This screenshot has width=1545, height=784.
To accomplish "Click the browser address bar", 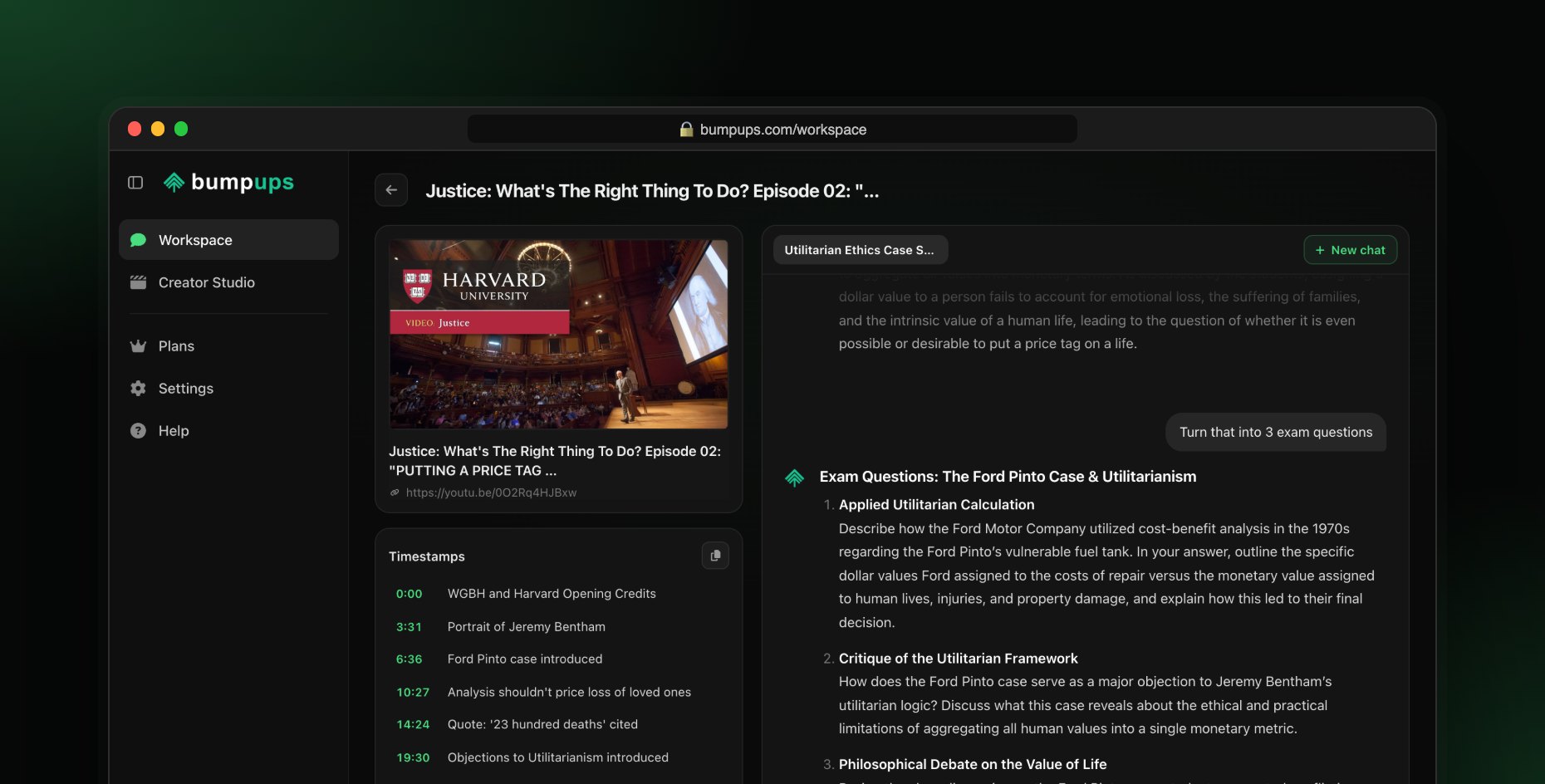I will tap(772, 130).
